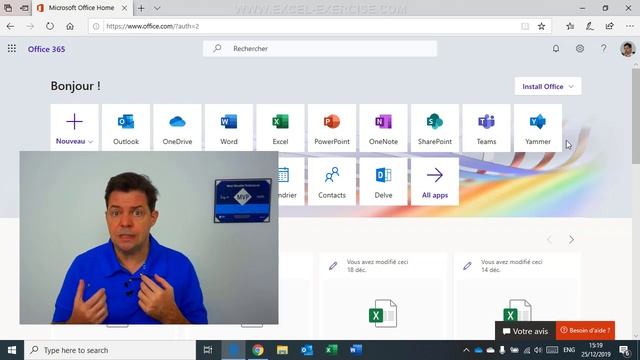Open the favorites hub icon
640x360 pixels.
click(570, 26)
